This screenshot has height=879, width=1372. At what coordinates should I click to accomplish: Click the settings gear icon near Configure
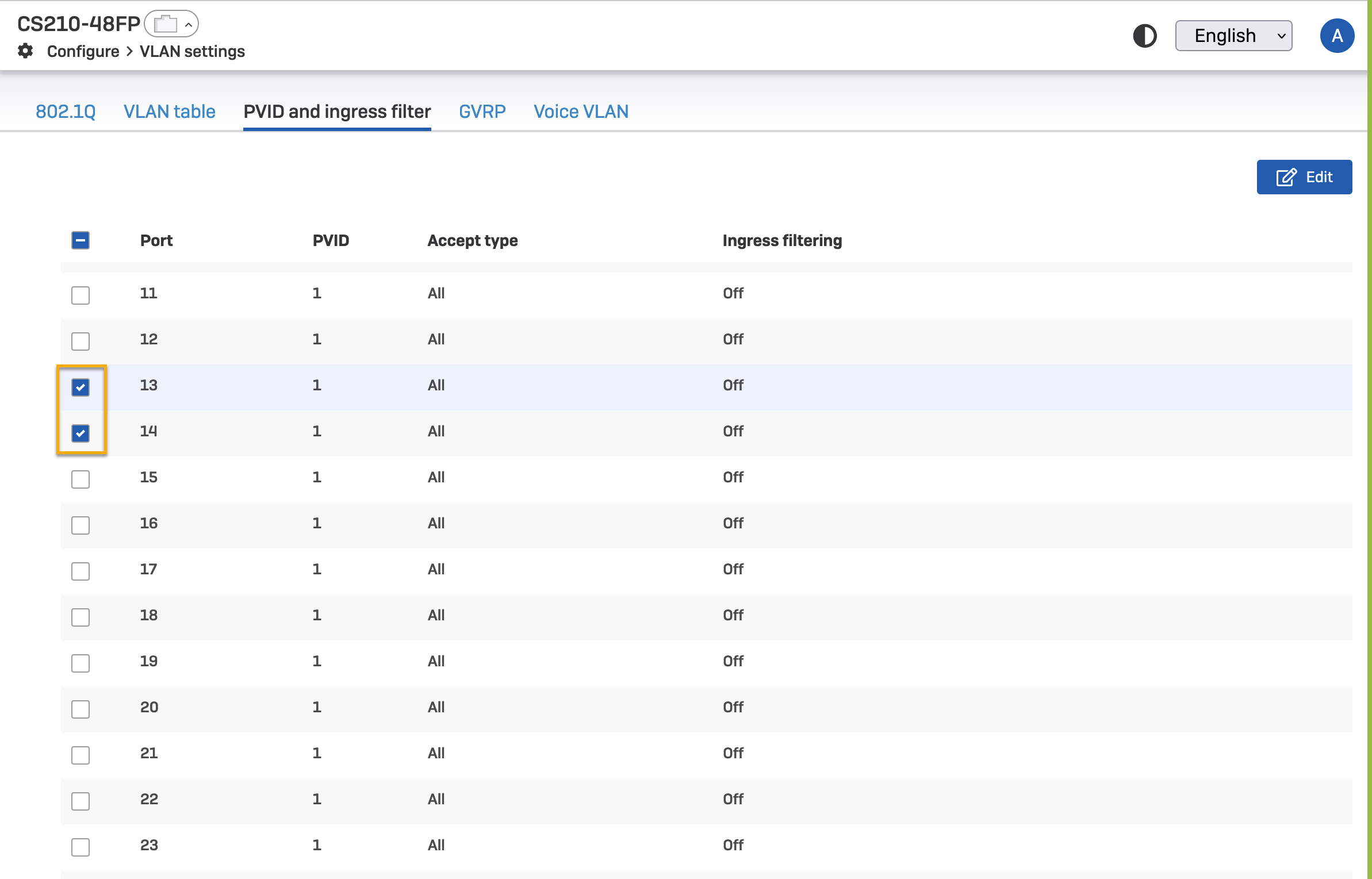25,51
